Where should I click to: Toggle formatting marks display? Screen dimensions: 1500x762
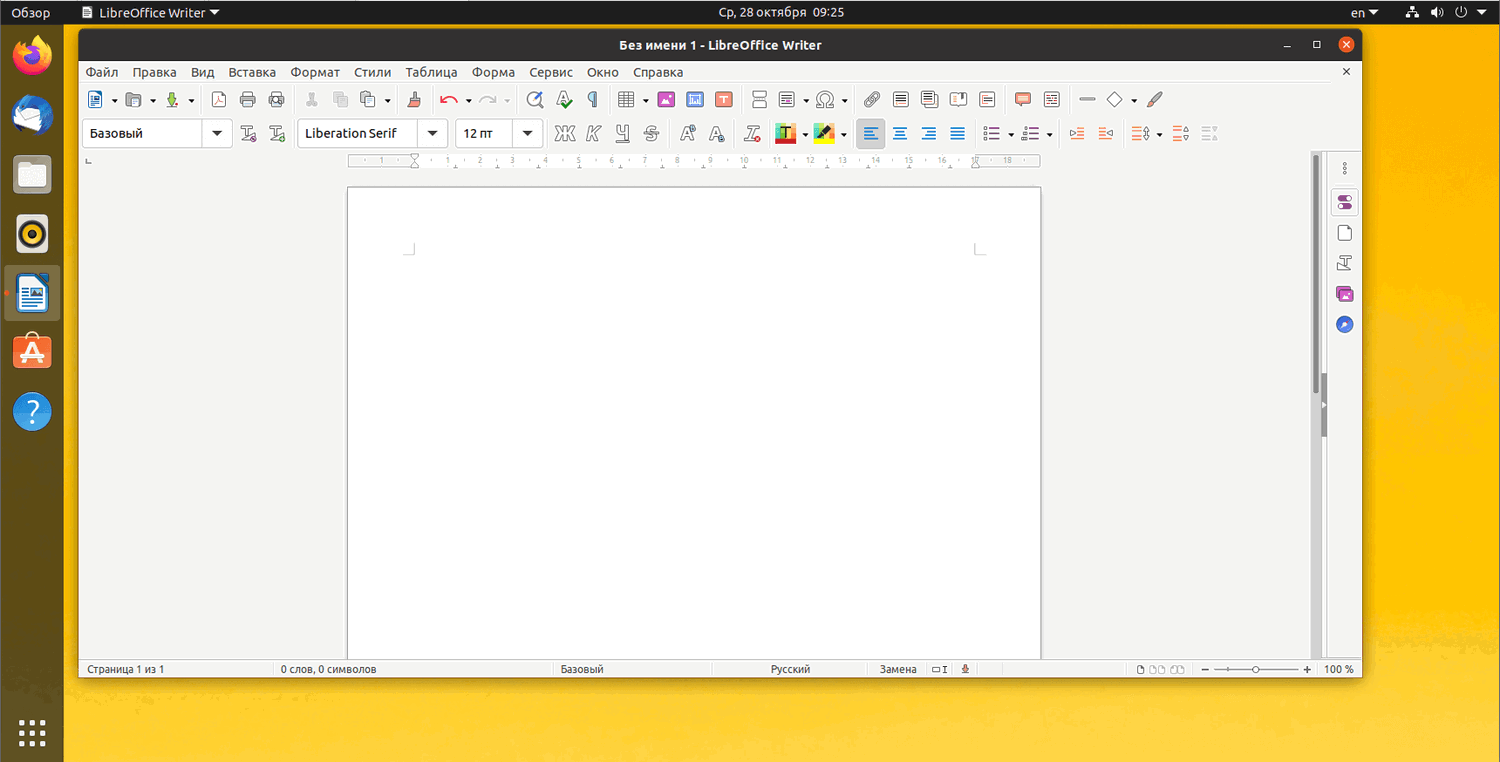coord(592,99)
